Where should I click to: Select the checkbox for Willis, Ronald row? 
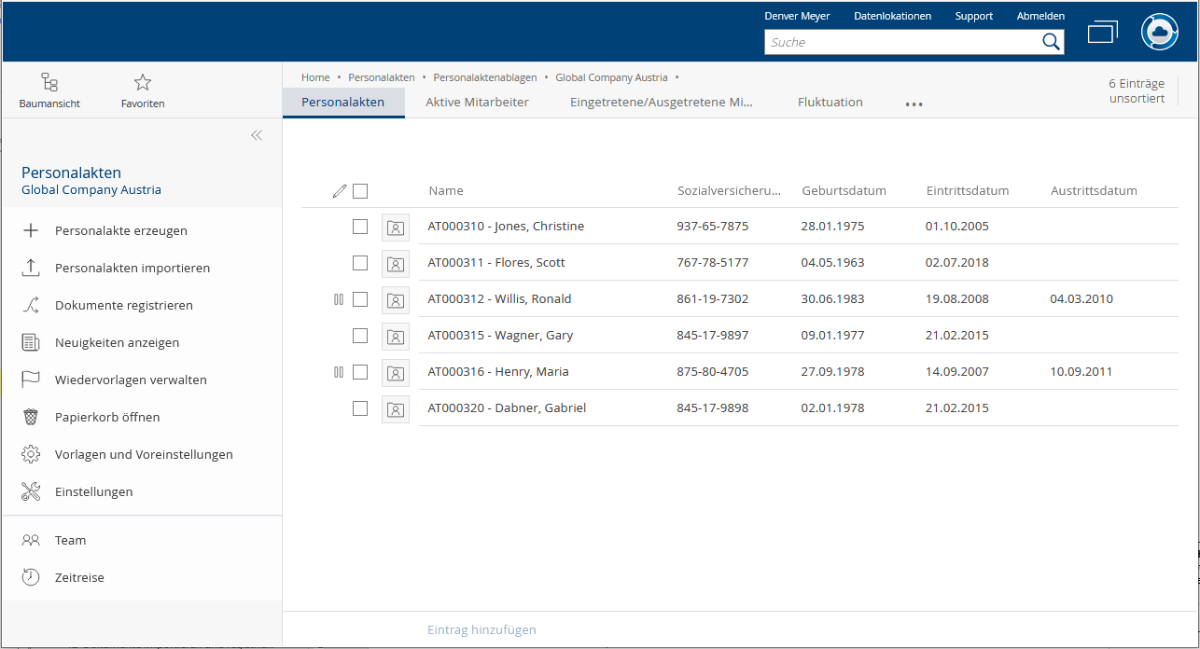click(x=360, y=299)
